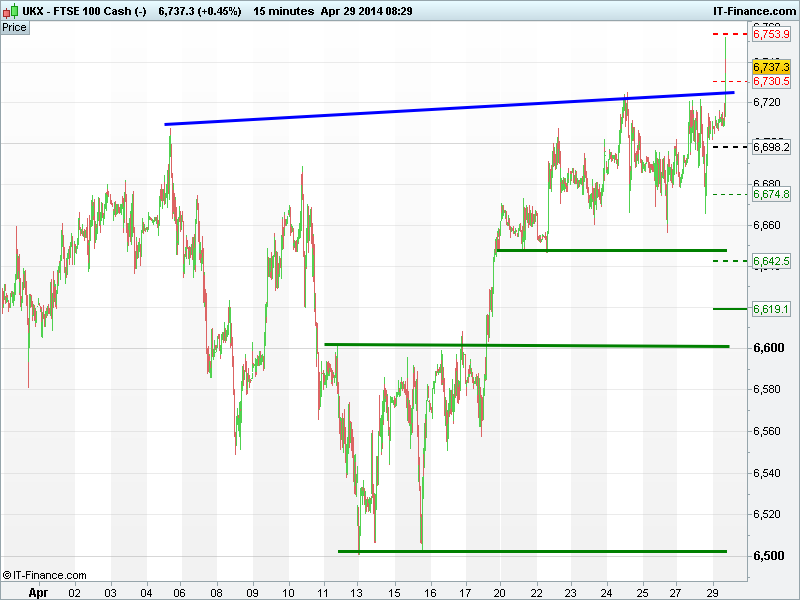The width and height of the screenshot is (800, 600).
Task: Select the Price panel tab
Action: pyautogui.click(x=15, y=27)
